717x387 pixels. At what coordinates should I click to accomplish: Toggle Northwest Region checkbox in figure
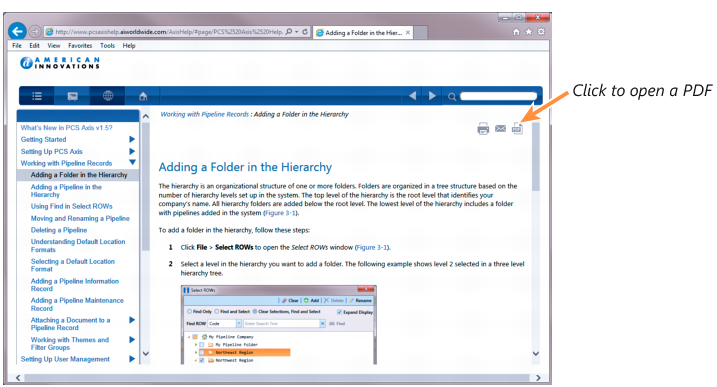(202, 360)
